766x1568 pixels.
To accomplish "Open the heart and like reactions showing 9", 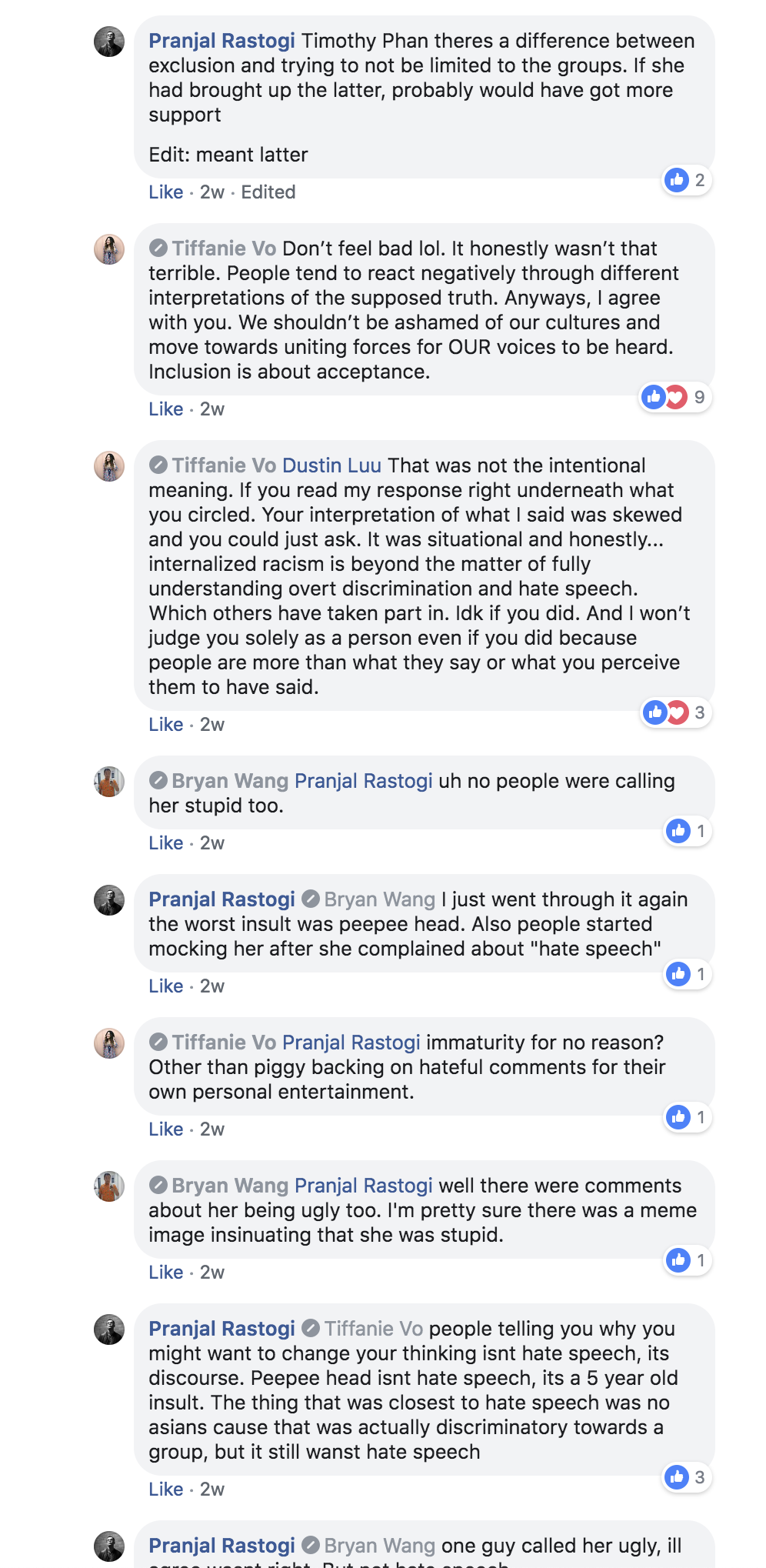I will point(674,397).
